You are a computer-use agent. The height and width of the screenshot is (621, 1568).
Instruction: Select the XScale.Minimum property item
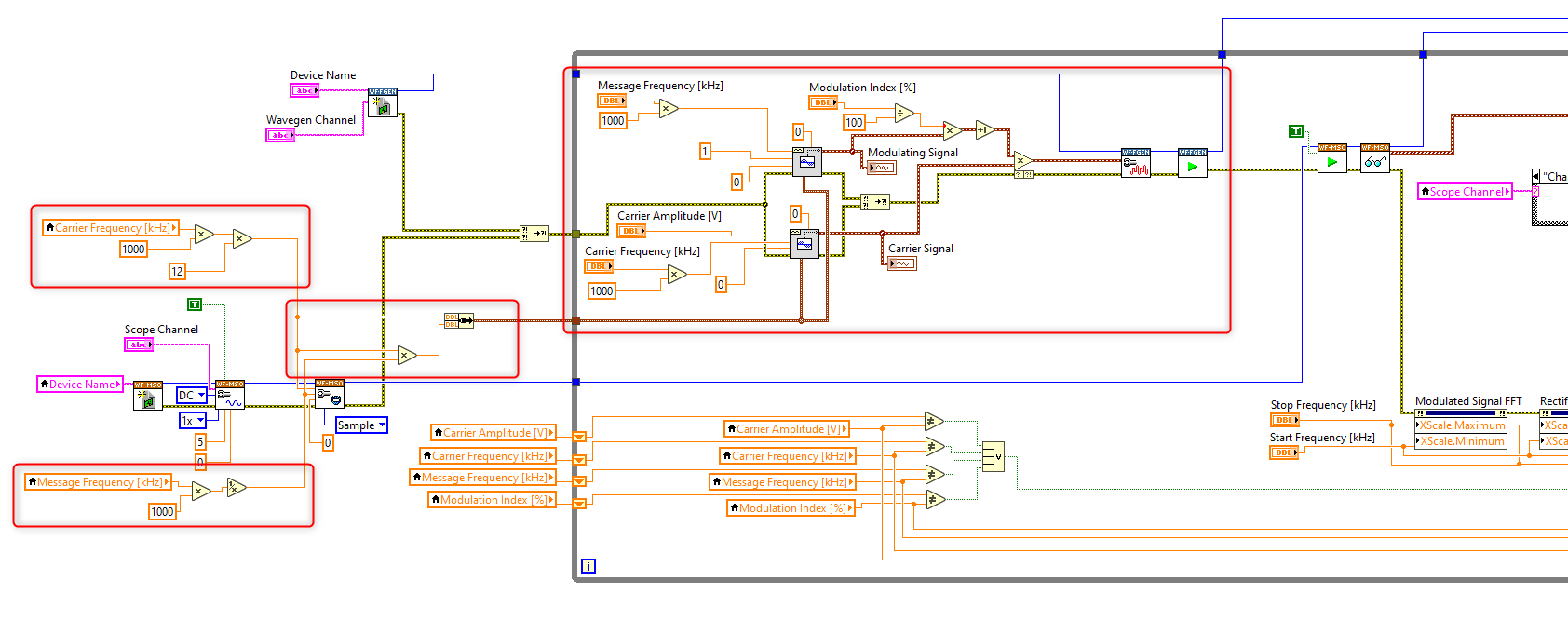(x=1460, y=441)
